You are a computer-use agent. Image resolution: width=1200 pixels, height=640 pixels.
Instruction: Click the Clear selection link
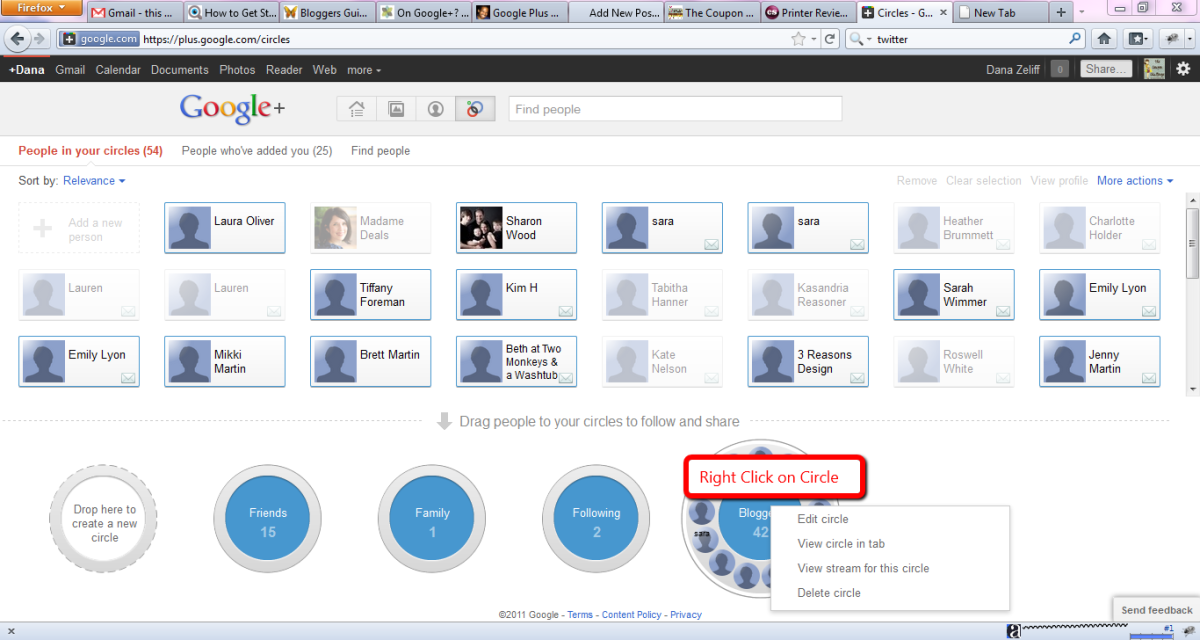[984, 181]
